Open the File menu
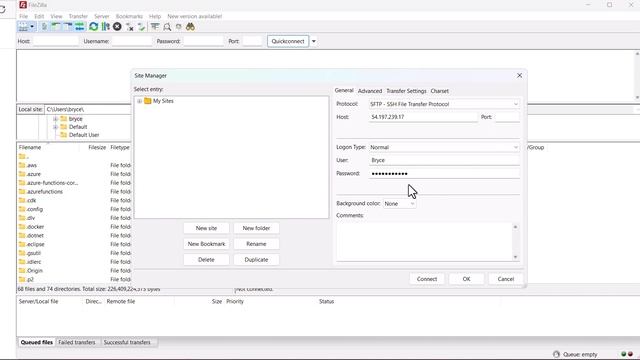Image resolution: width=640 pixels, height=360 pixels. click(x=24, y=16)
